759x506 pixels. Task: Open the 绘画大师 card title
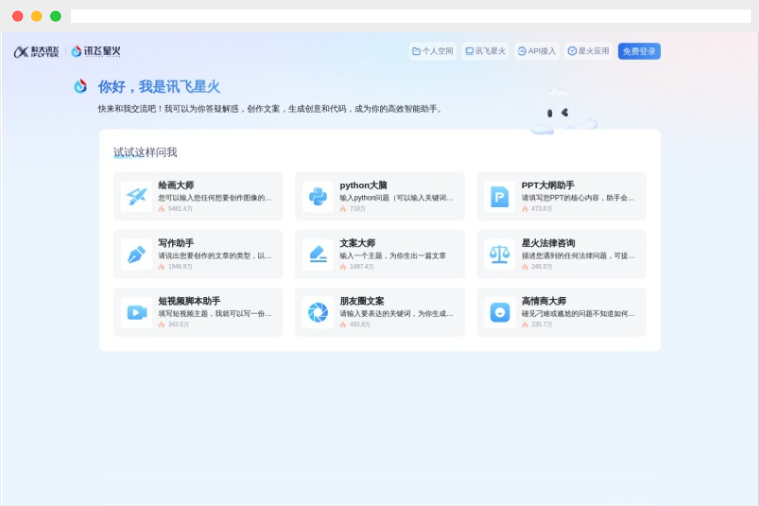(x=176, y=185)
